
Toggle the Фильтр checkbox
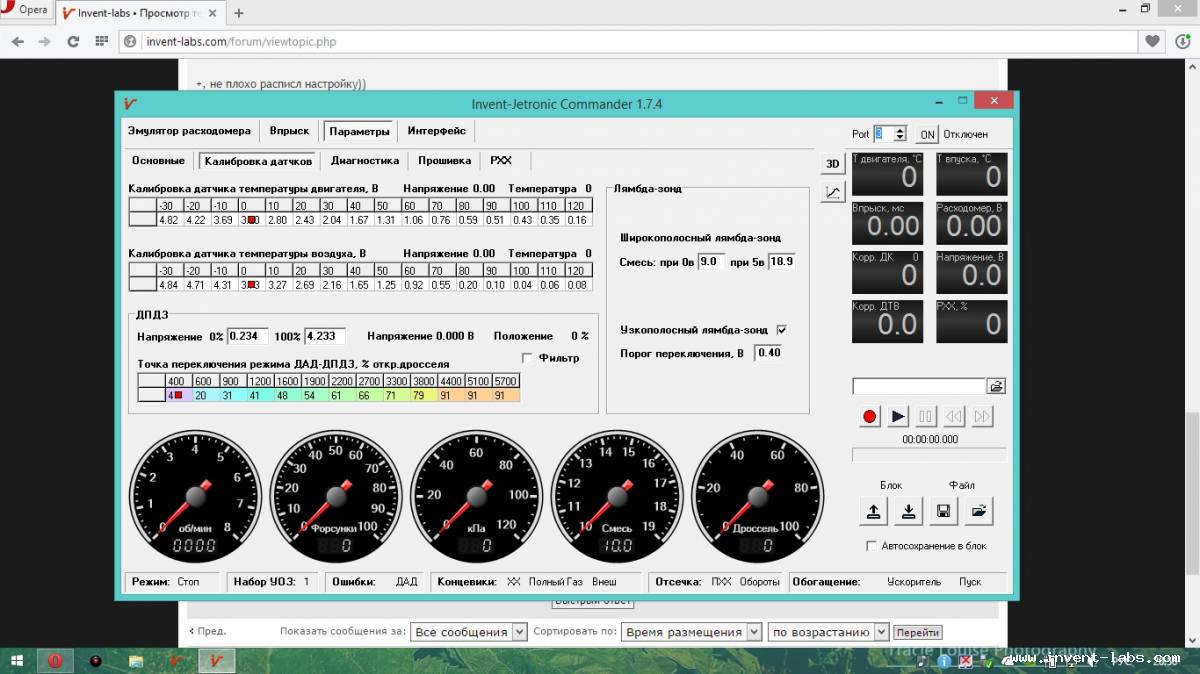[528, 357]
